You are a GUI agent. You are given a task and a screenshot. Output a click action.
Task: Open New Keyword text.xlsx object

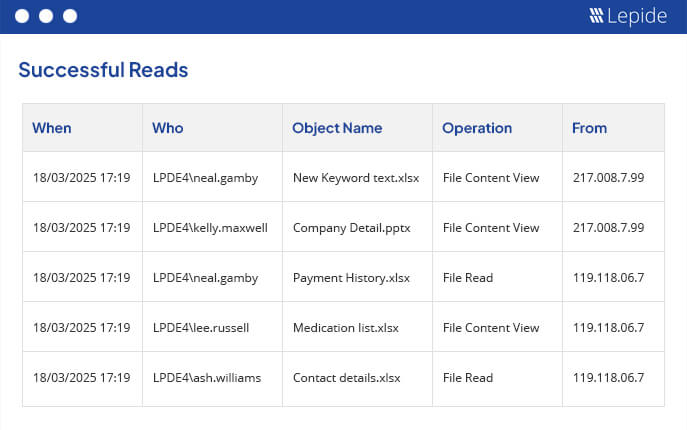pos(356,178)
